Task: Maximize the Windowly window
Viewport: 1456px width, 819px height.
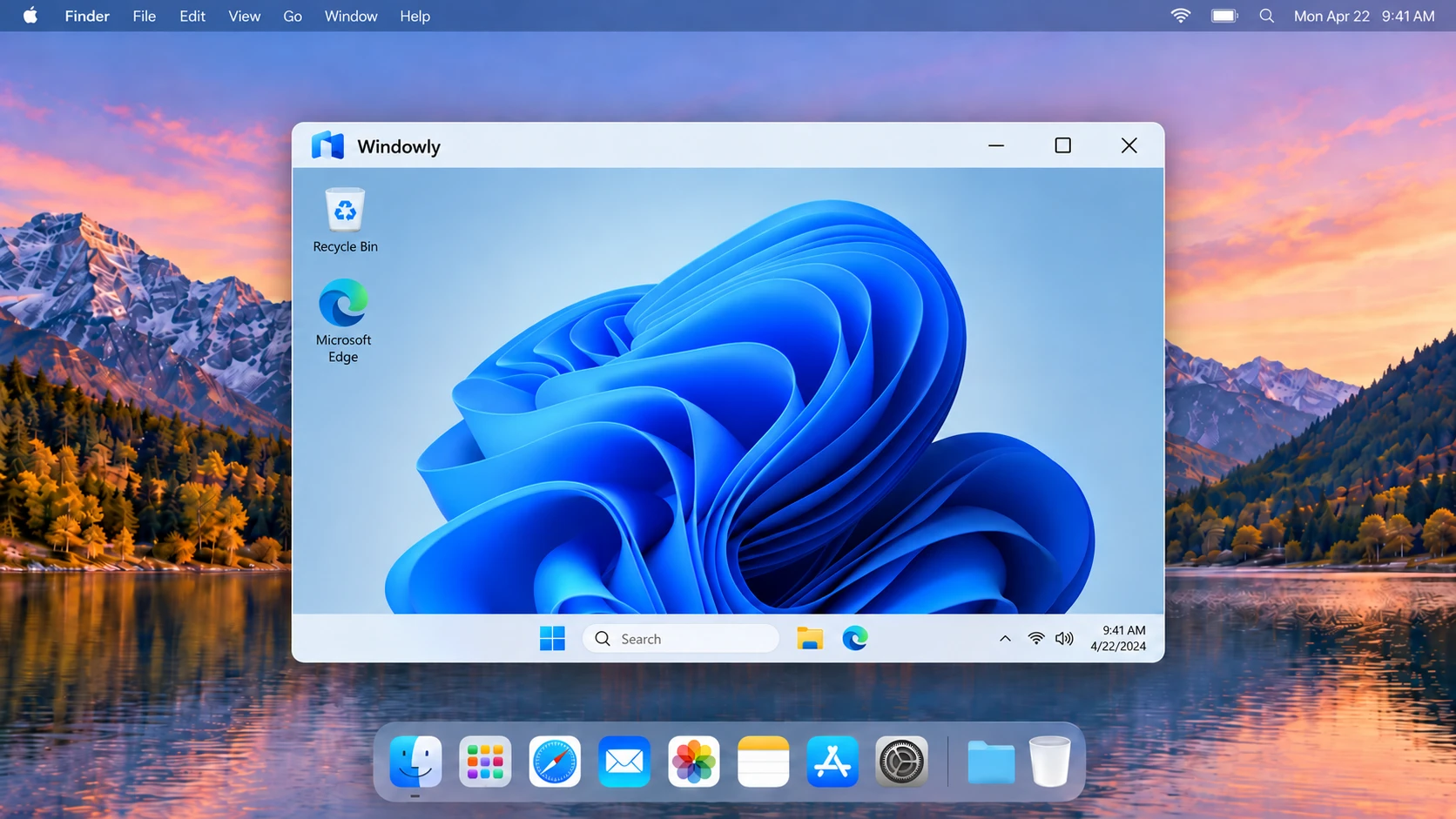Action: coord(1062,145)
